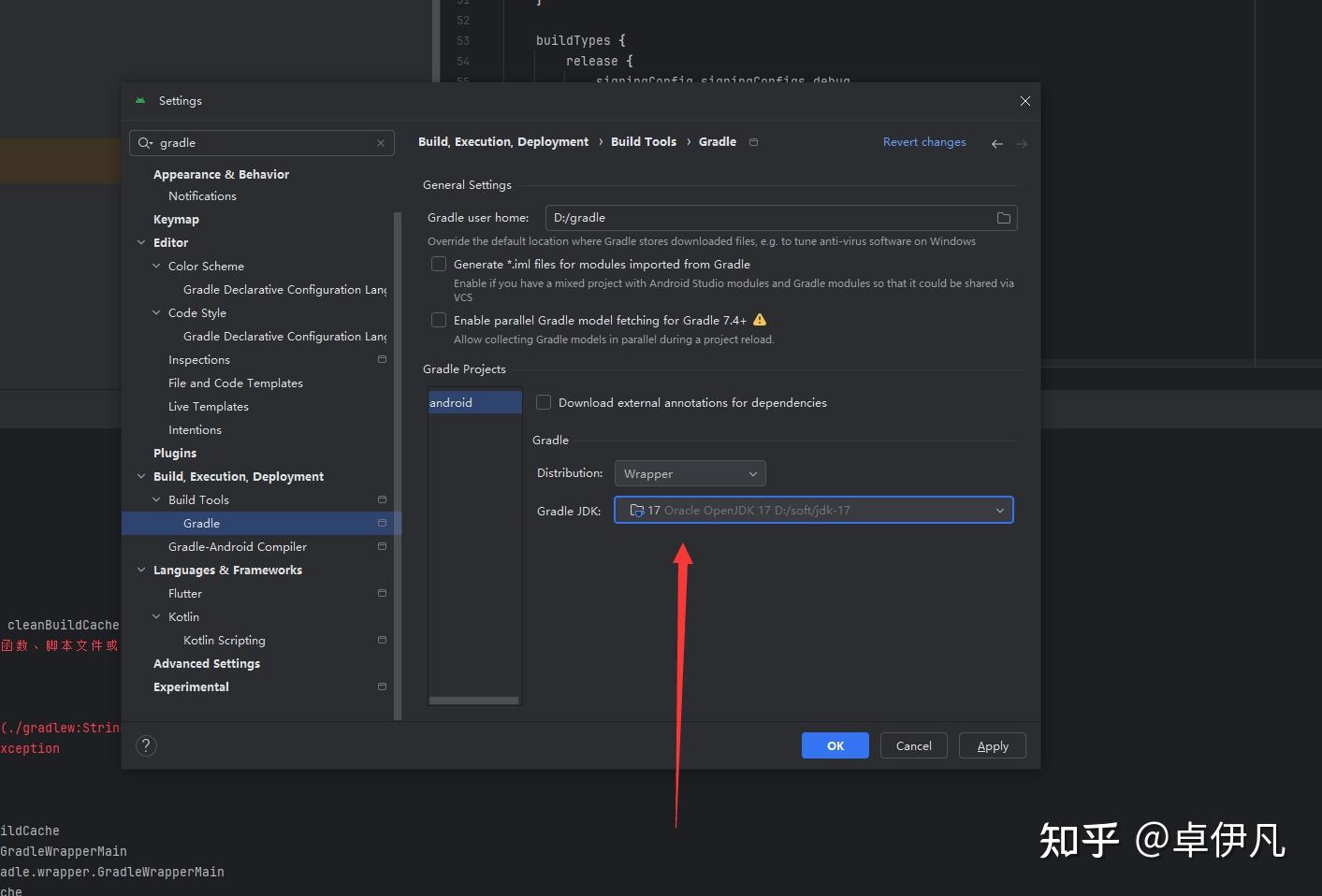Image resolution: width=1322 pixels, height=896 pixels.
Task: Enable parallel Gradle model fetching for Gradle 7.4+
Action: [x=439, y=319]
